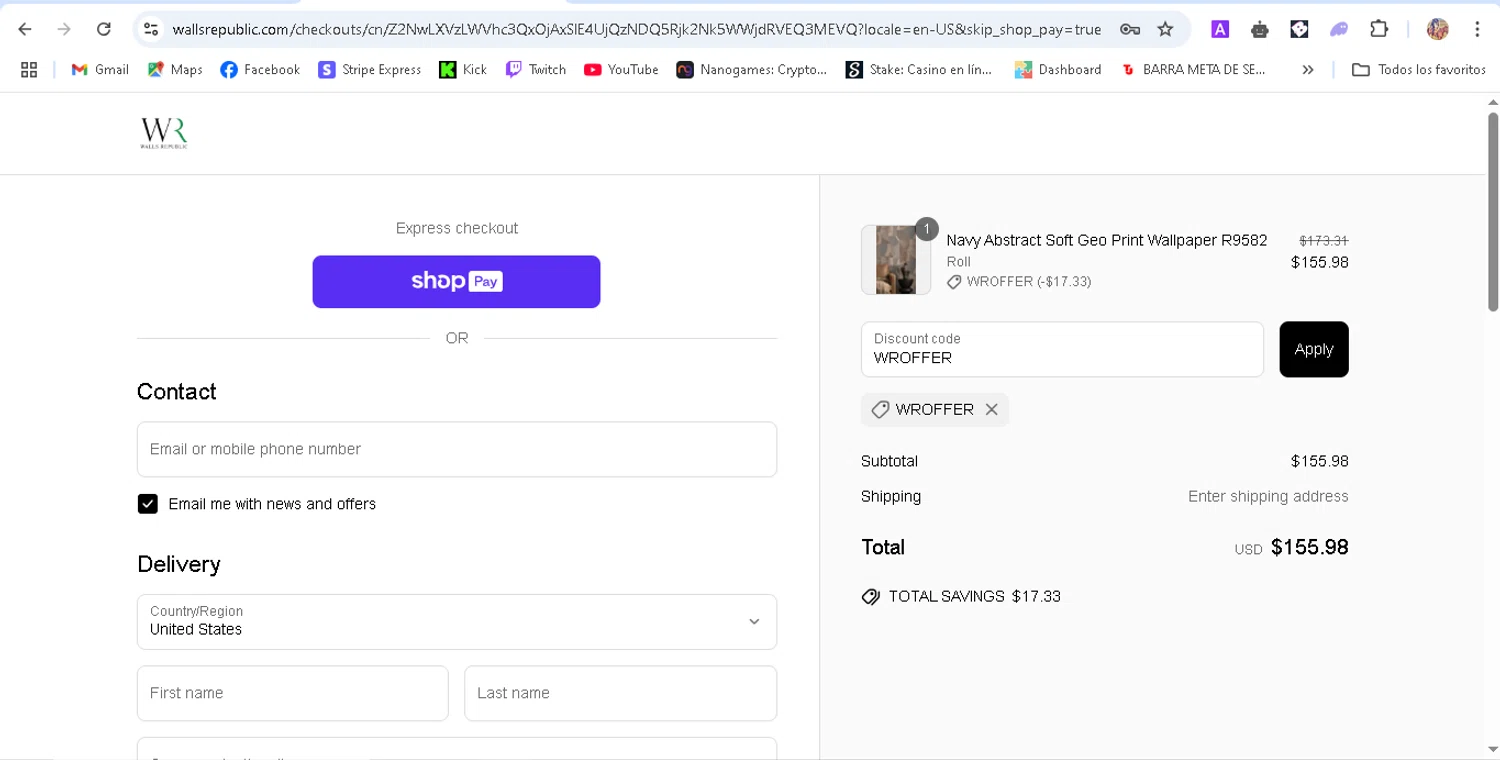This screenshot has height=760, width=1500.
Task: Open the Chrome three-dot menu
Action: 1477,29
